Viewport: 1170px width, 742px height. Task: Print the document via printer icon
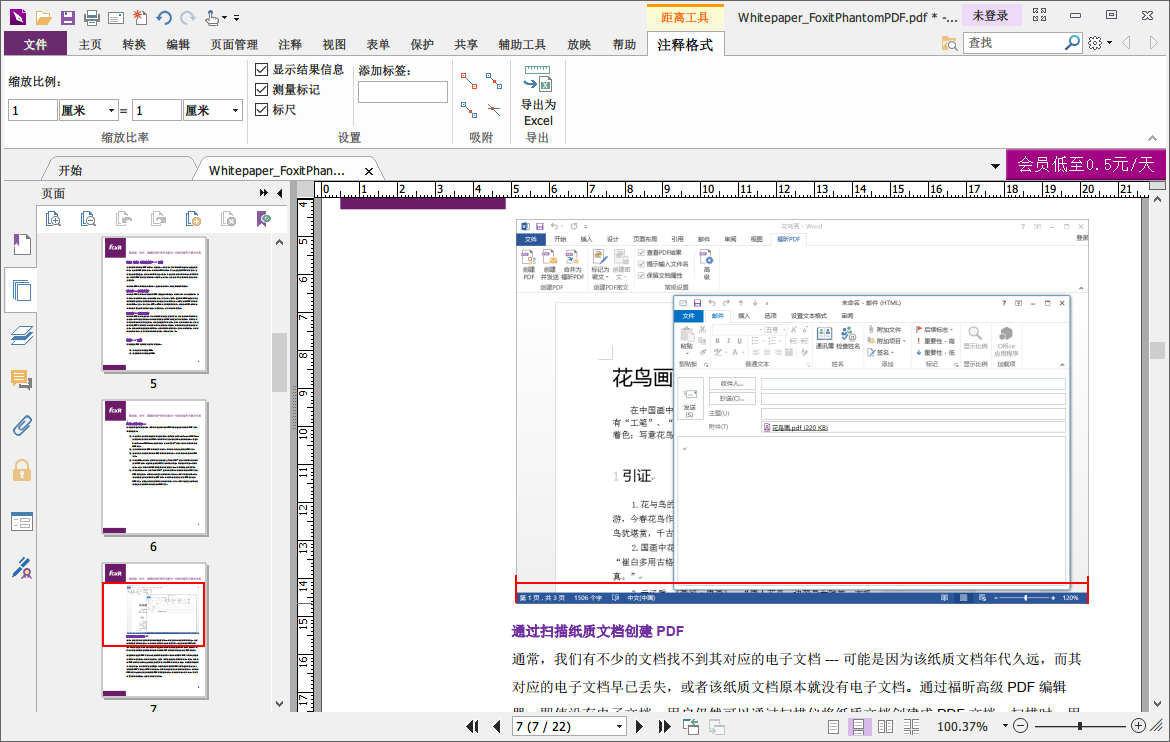point(91,17)
